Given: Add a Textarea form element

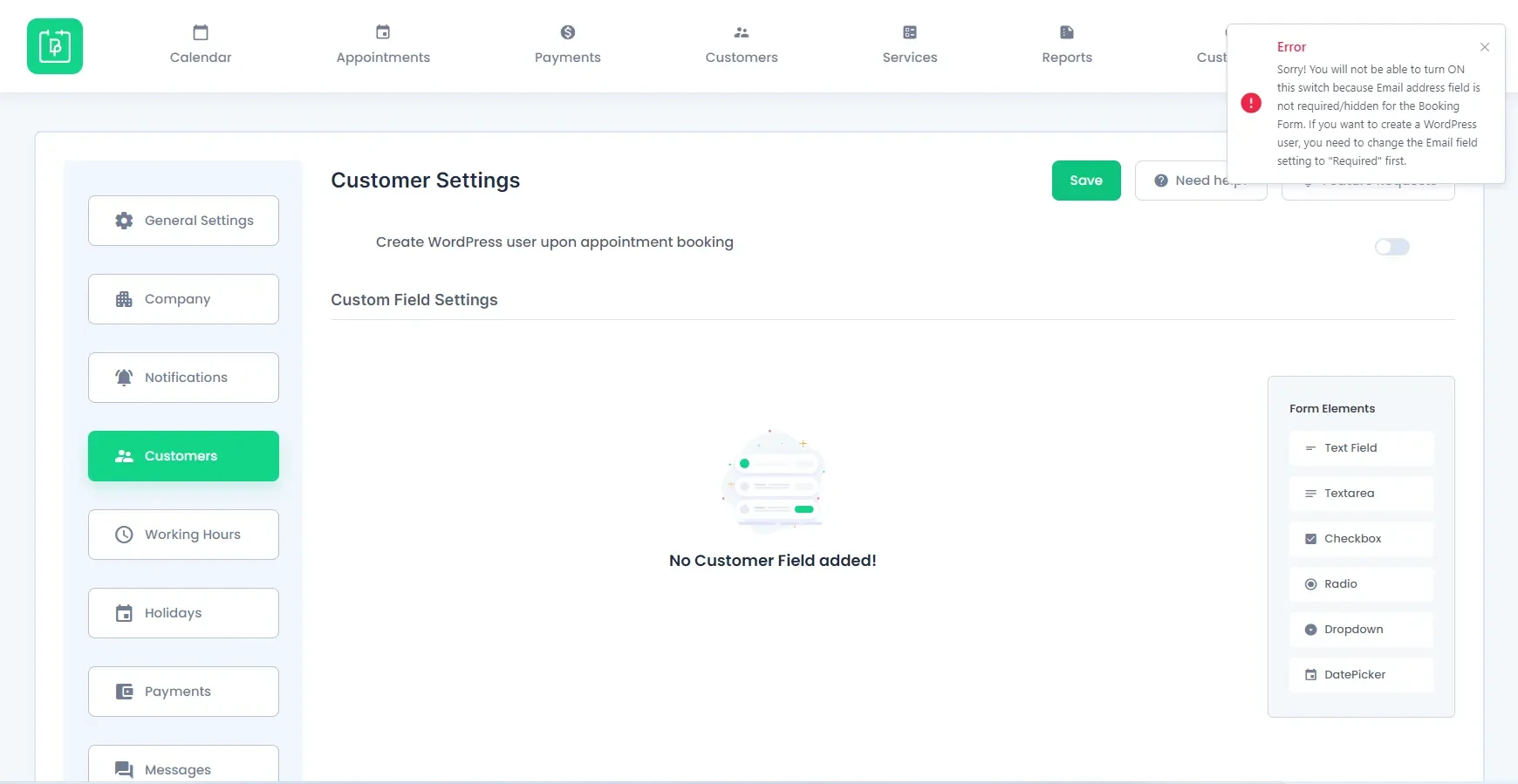Looking at the screenshot, I should [x=1361, y=494].
